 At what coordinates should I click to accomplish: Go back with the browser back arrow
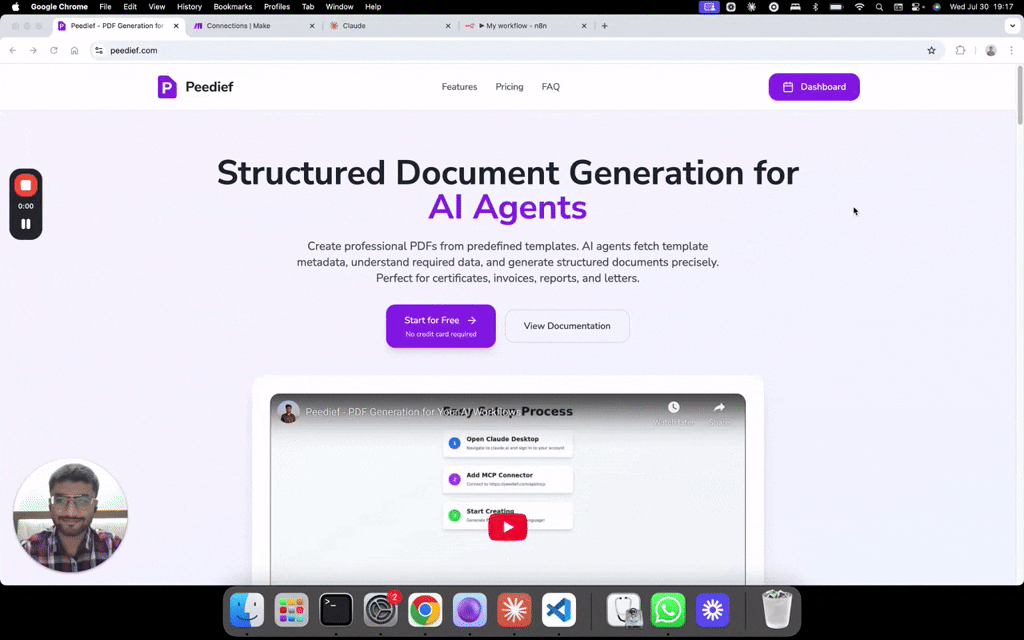13,50
